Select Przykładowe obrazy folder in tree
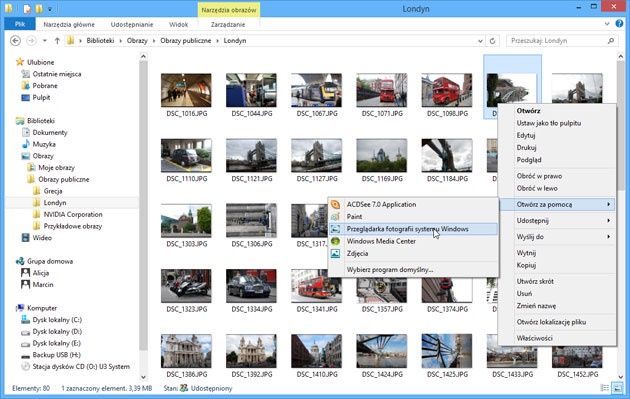Screen dimensions: 630x399 (x=73, y=226)
